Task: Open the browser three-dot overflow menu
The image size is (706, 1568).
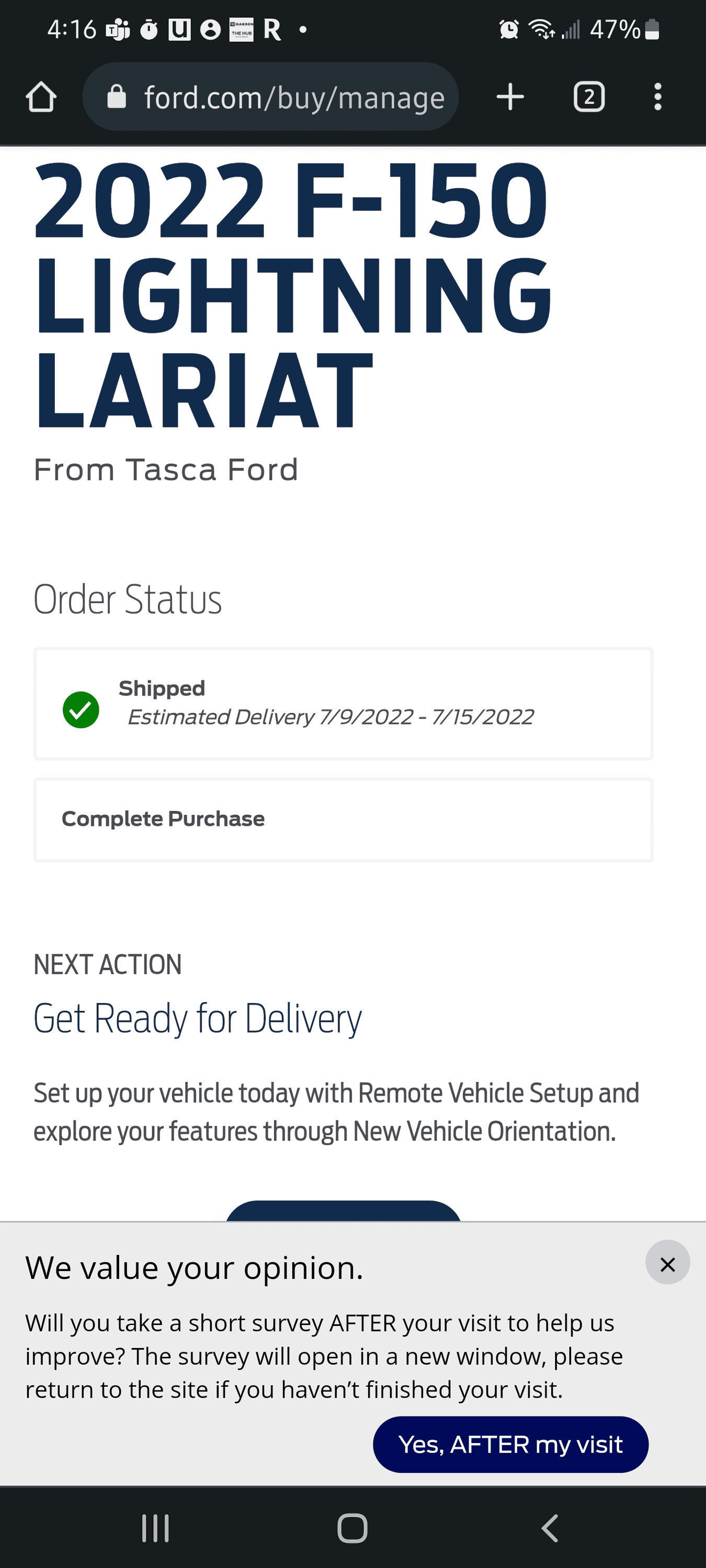Action: pos(658,96)
